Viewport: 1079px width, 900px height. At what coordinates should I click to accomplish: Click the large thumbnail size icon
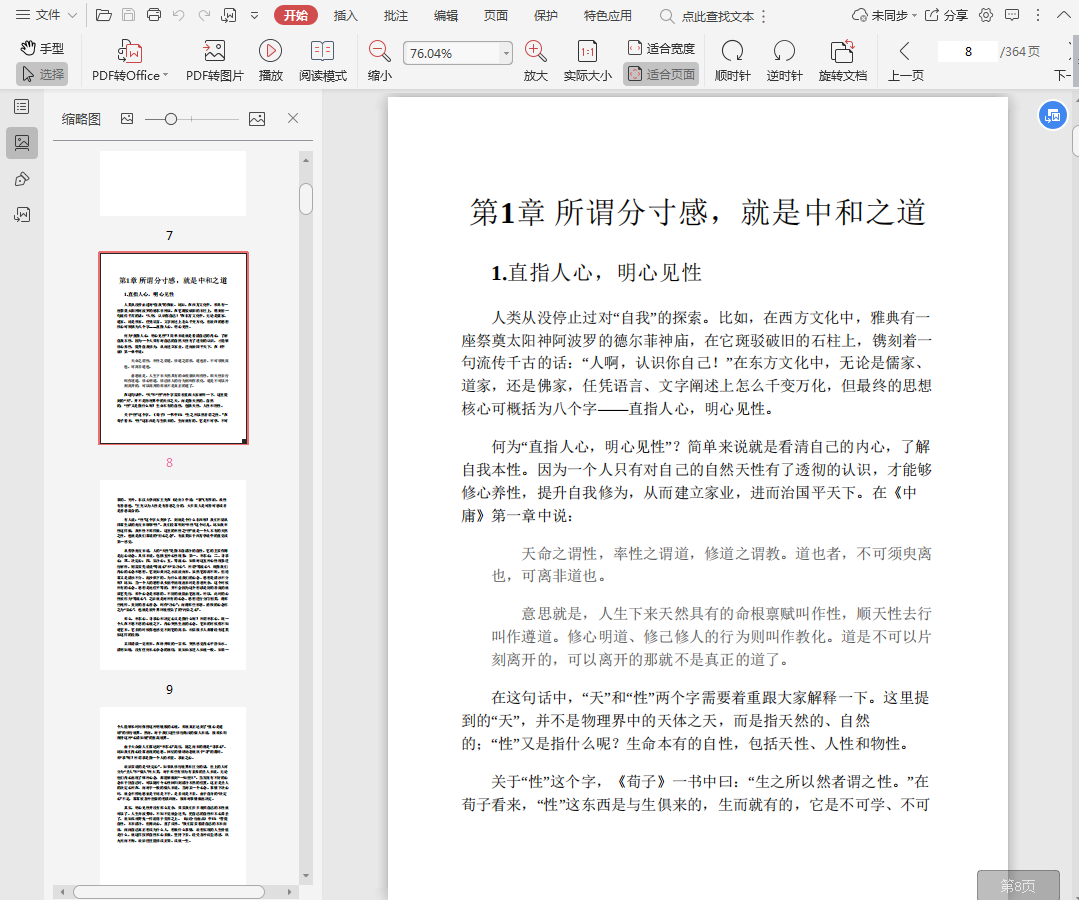point(257,118)
